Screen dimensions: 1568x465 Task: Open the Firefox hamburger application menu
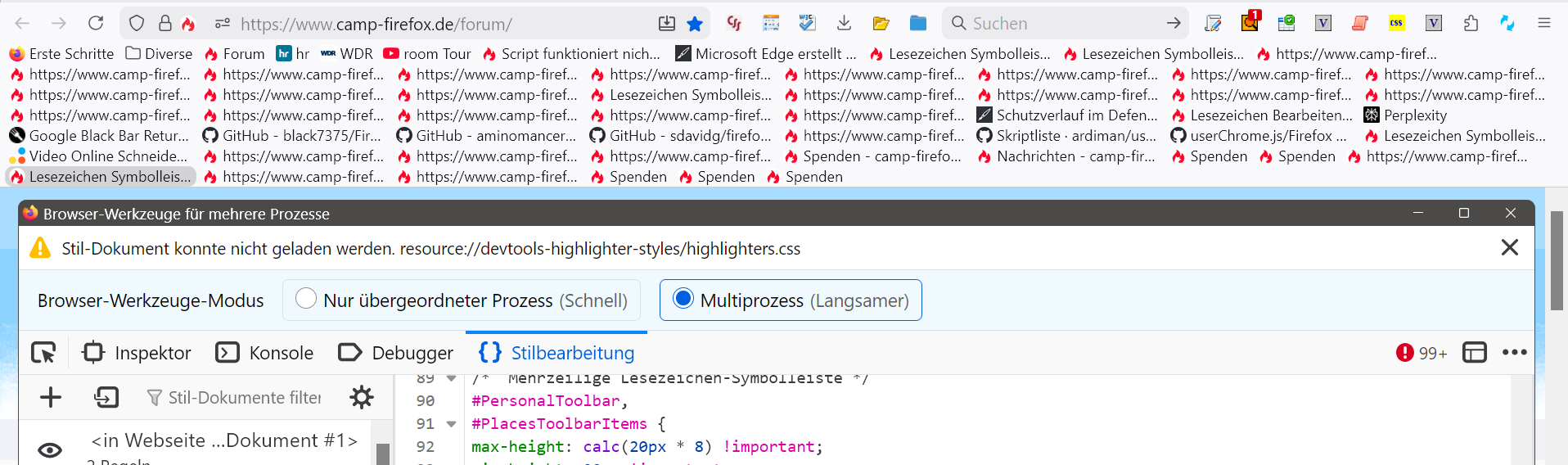pyautogui.click(x=1544, y=24)
